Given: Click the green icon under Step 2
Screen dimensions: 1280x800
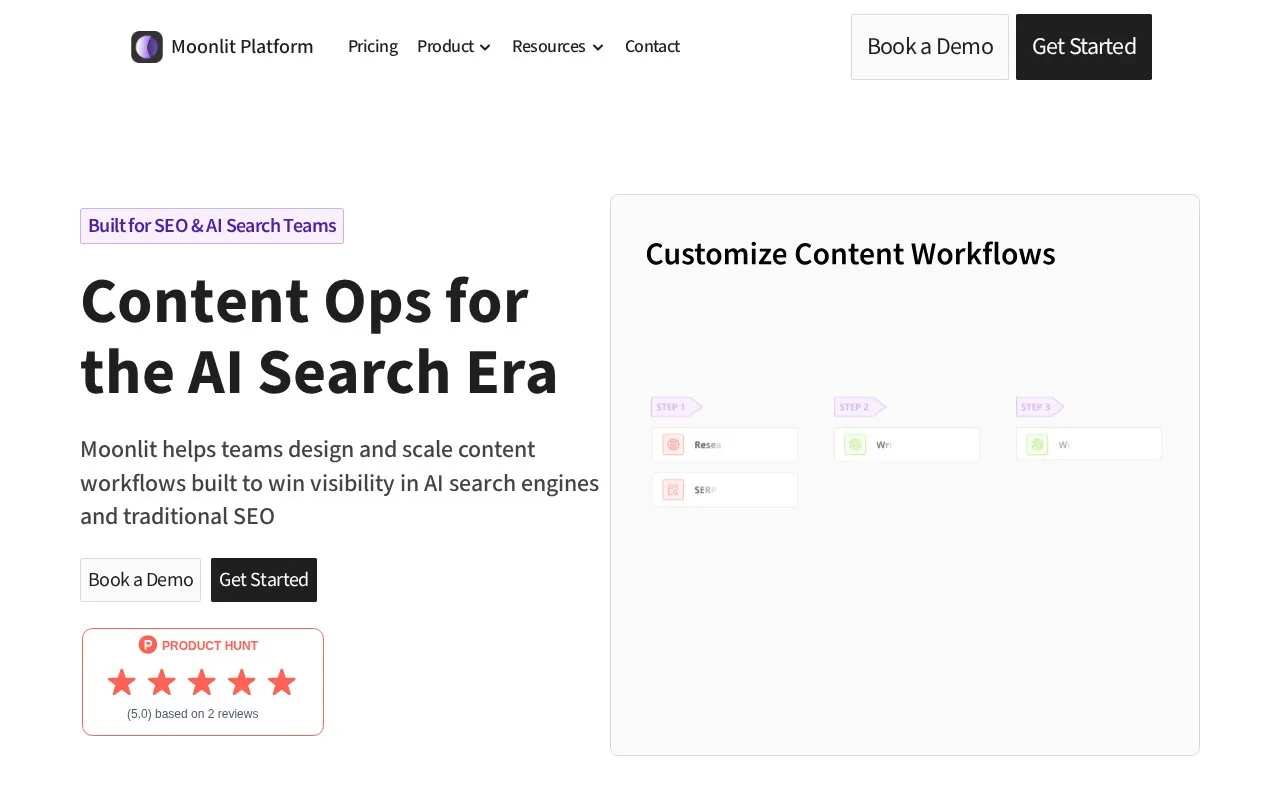Looking at the screenshot, I should coord(855,445).
